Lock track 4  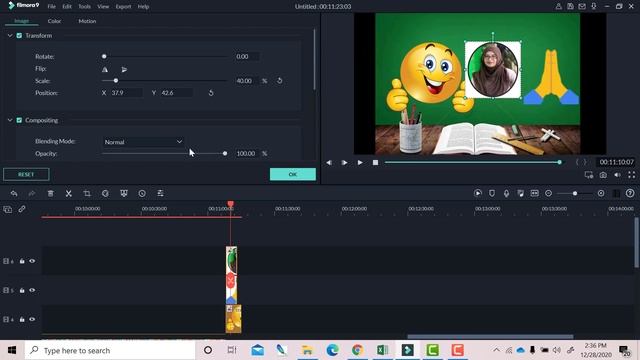[22, 319]
